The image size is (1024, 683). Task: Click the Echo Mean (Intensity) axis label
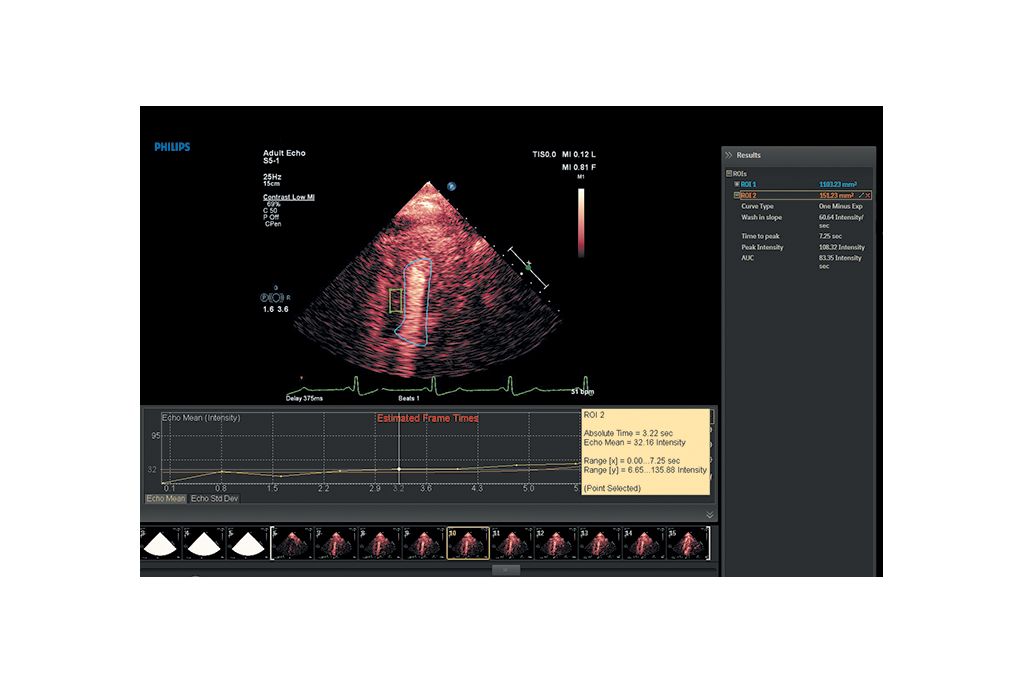pyautogui.click(x=201, y=418)
